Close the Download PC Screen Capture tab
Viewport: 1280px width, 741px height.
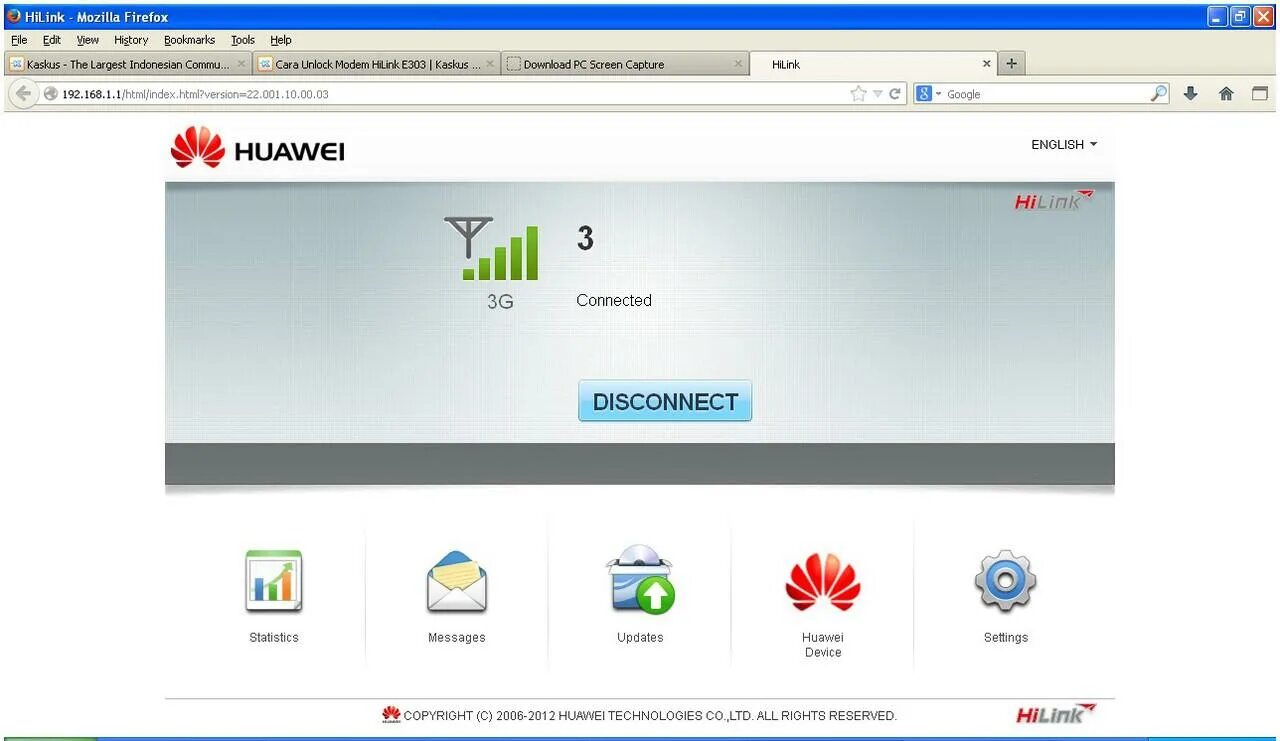coord(738,64)
